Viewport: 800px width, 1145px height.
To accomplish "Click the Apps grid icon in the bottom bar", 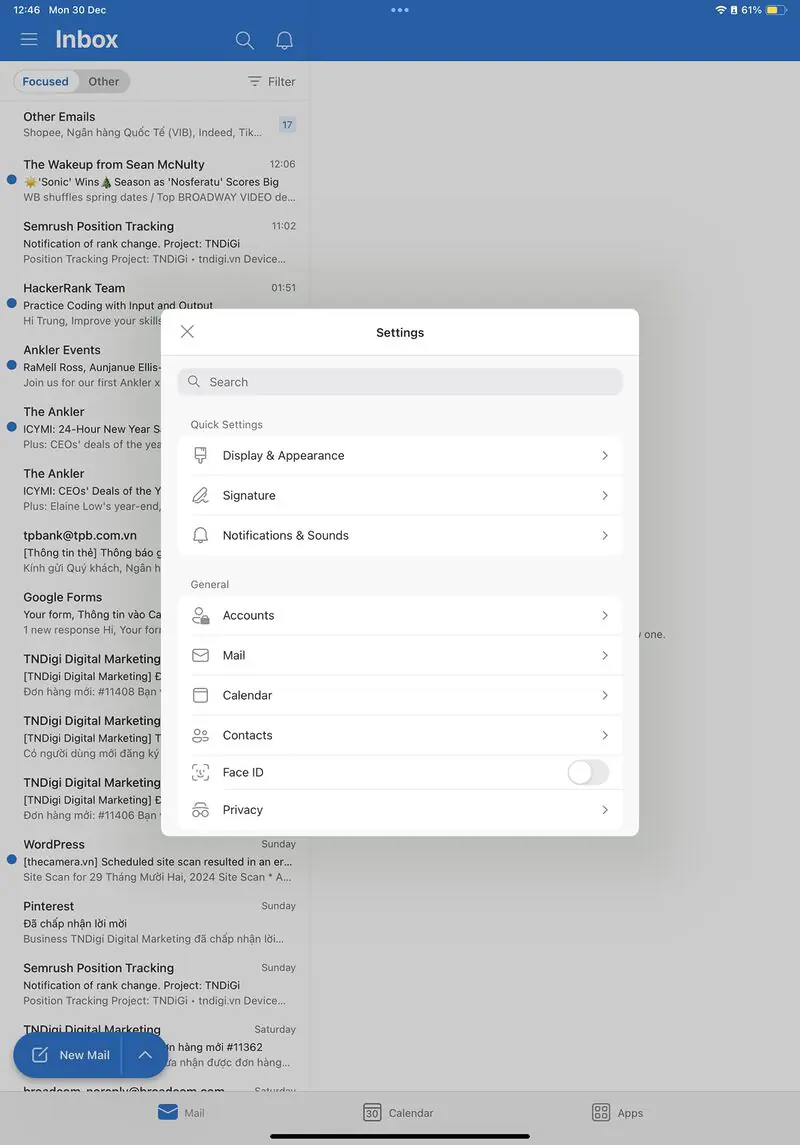I will (x=601, y=1112).
